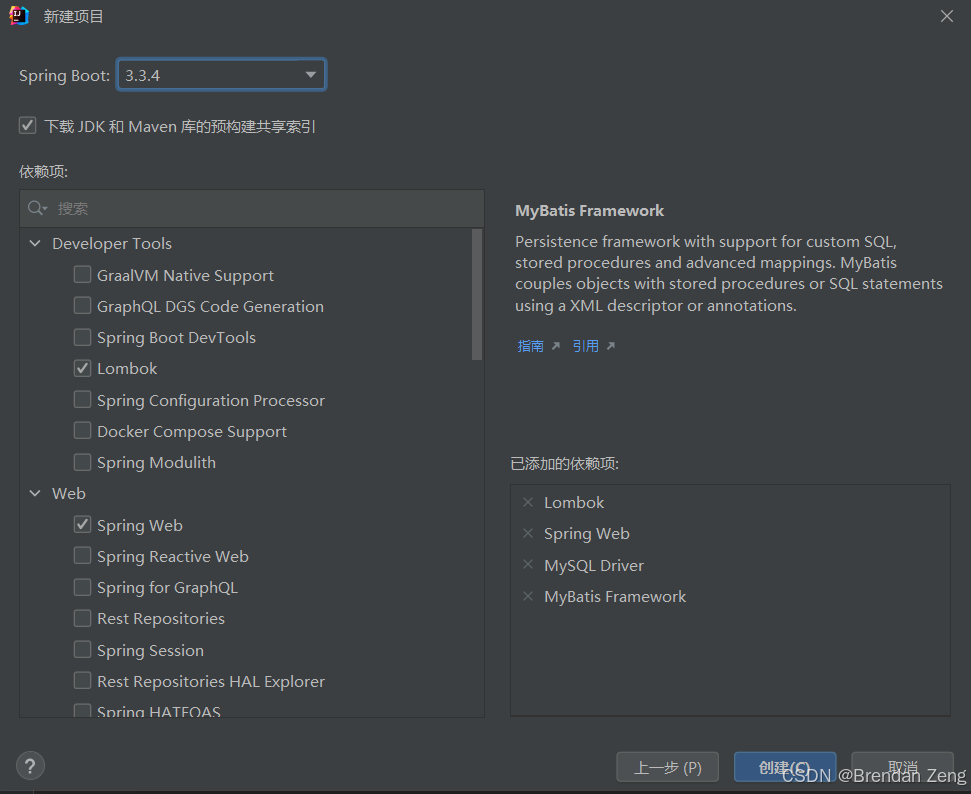Select MyBatis Framework in added dependencies list
The width and height of the screenshot is (971, 794).
pos(615,596)
